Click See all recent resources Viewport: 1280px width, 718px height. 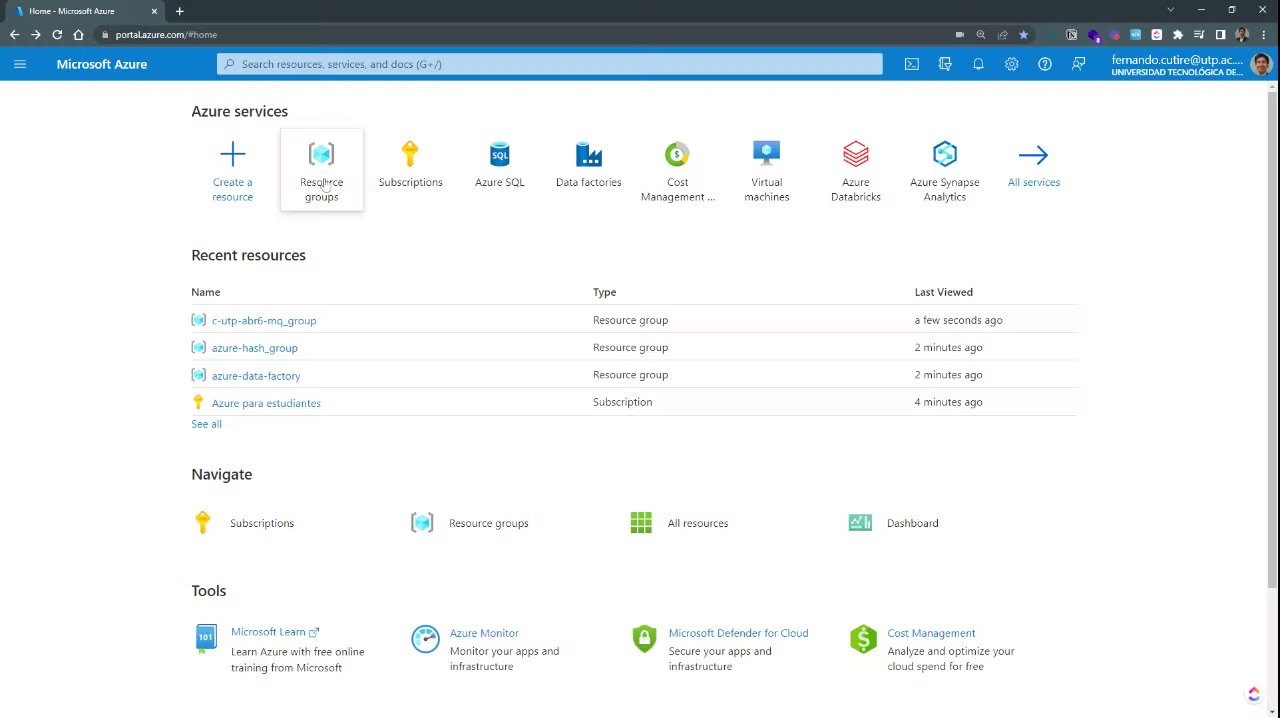pyautogui.click(x=206, y=424)
